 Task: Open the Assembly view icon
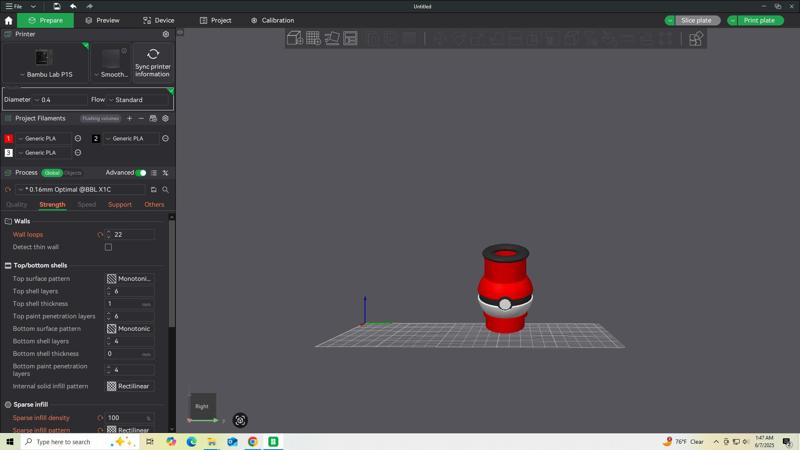point(696,39)
